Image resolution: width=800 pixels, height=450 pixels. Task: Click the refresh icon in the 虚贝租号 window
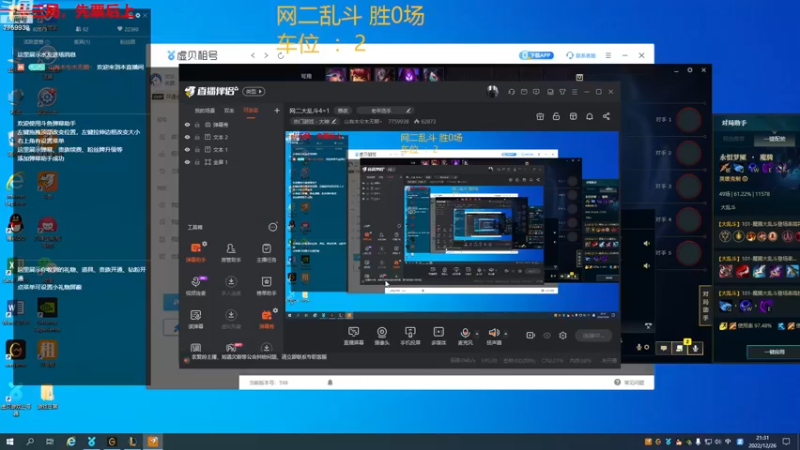coord(281,55)
